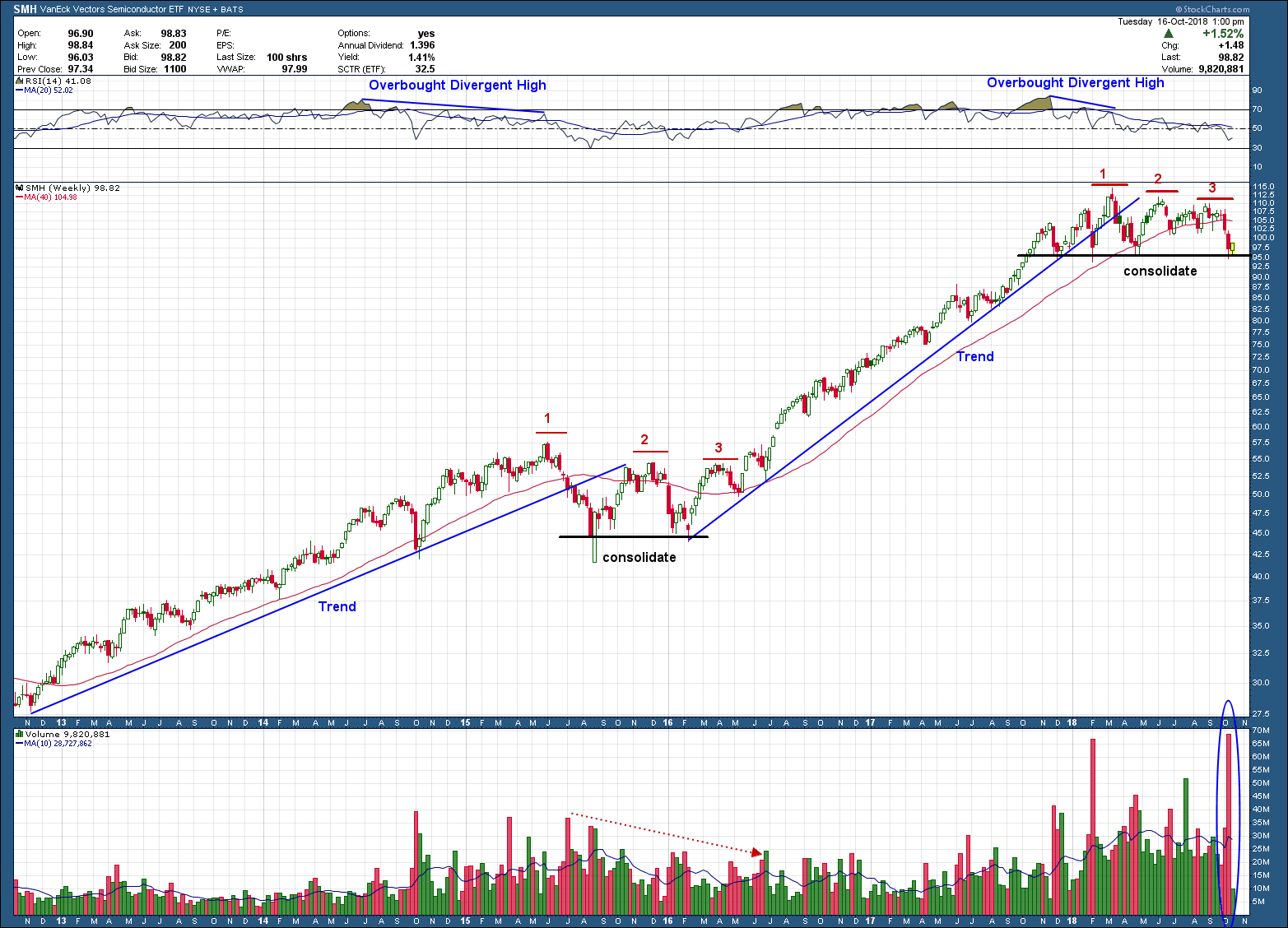Click the Options value yes
The height and width of the screenshot is (928, 1288).
point(426,34)
